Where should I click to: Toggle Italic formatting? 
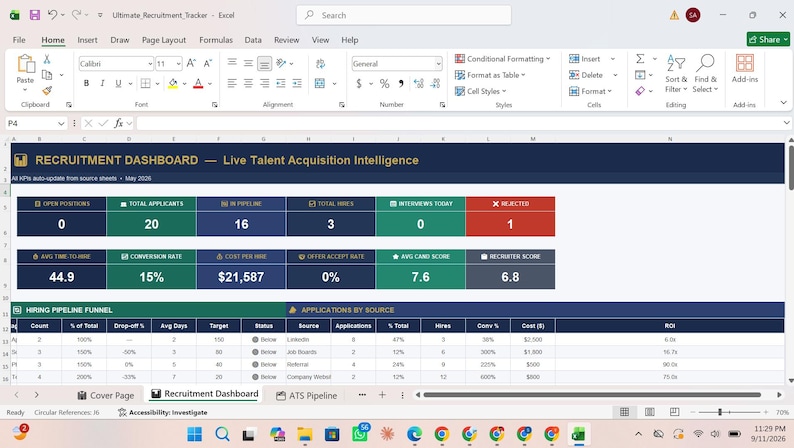coord(102,83)
